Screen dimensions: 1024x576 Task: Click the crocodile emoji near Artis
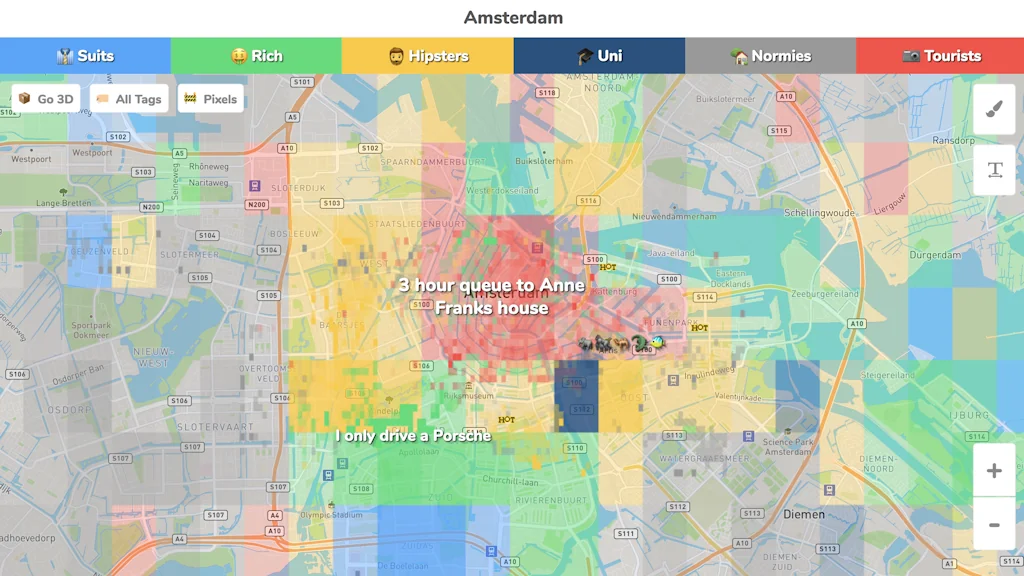[x=640, y=342]
